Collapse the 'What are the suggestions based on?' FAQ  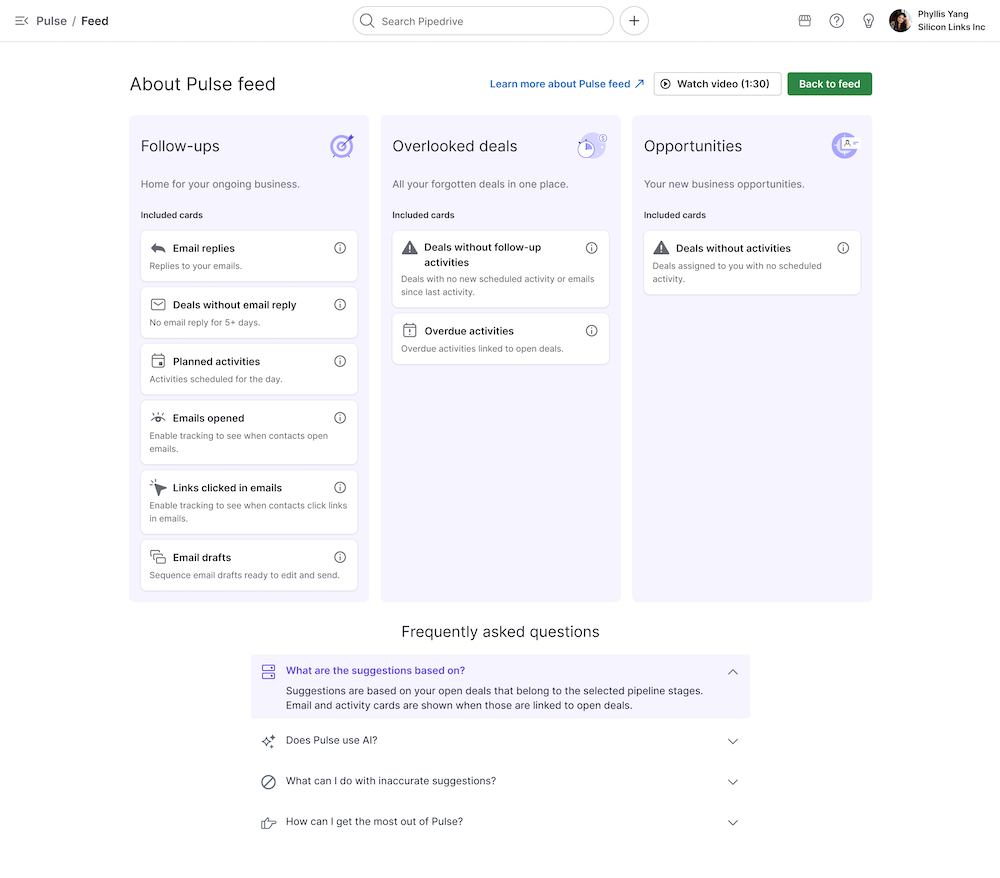732,671
